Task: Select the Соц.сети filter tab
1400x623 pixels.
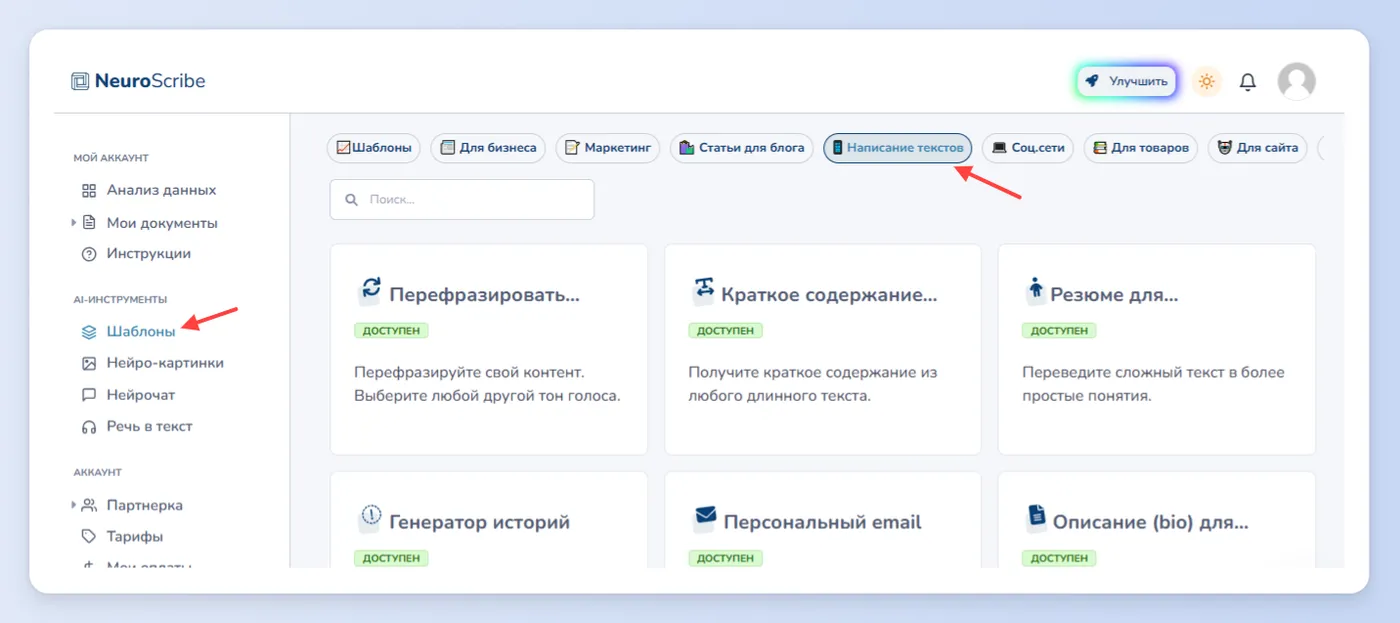Action: coord(1028,148)
